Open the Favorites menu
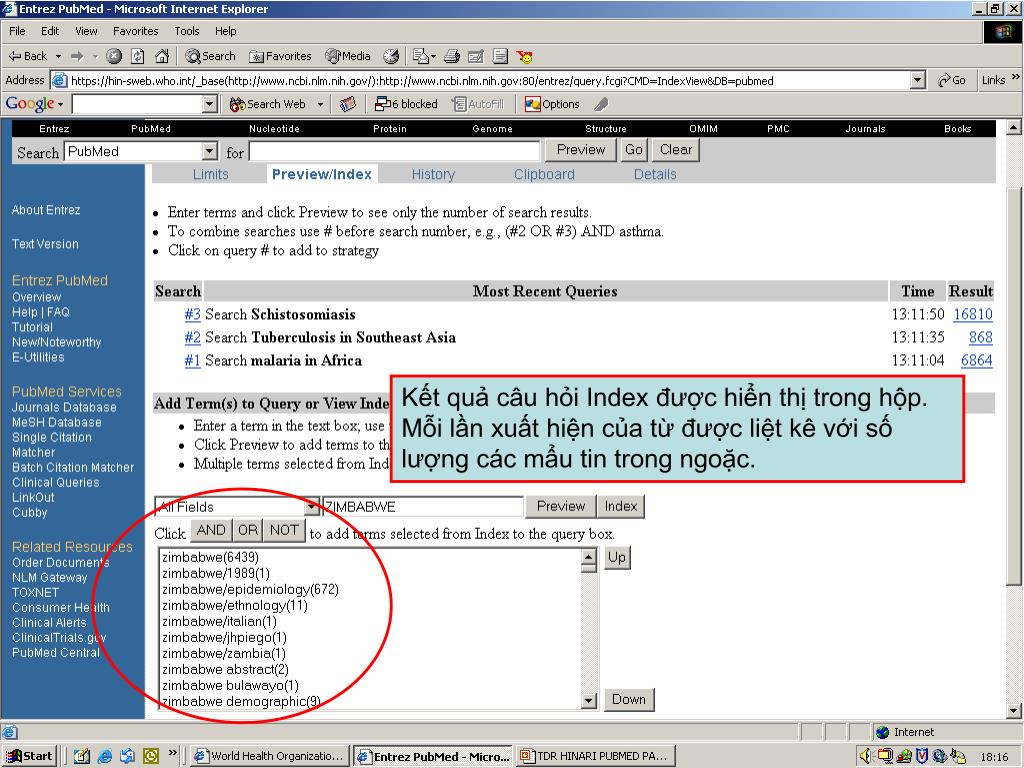Screen dimensions: 1024x768 (x=136, y=31)
